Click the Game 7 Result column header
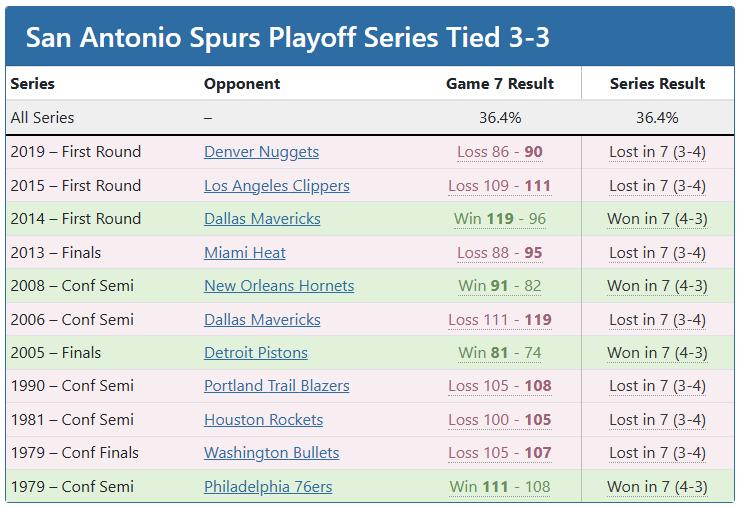This screenshot has width=739, height=508. (500, 84)
